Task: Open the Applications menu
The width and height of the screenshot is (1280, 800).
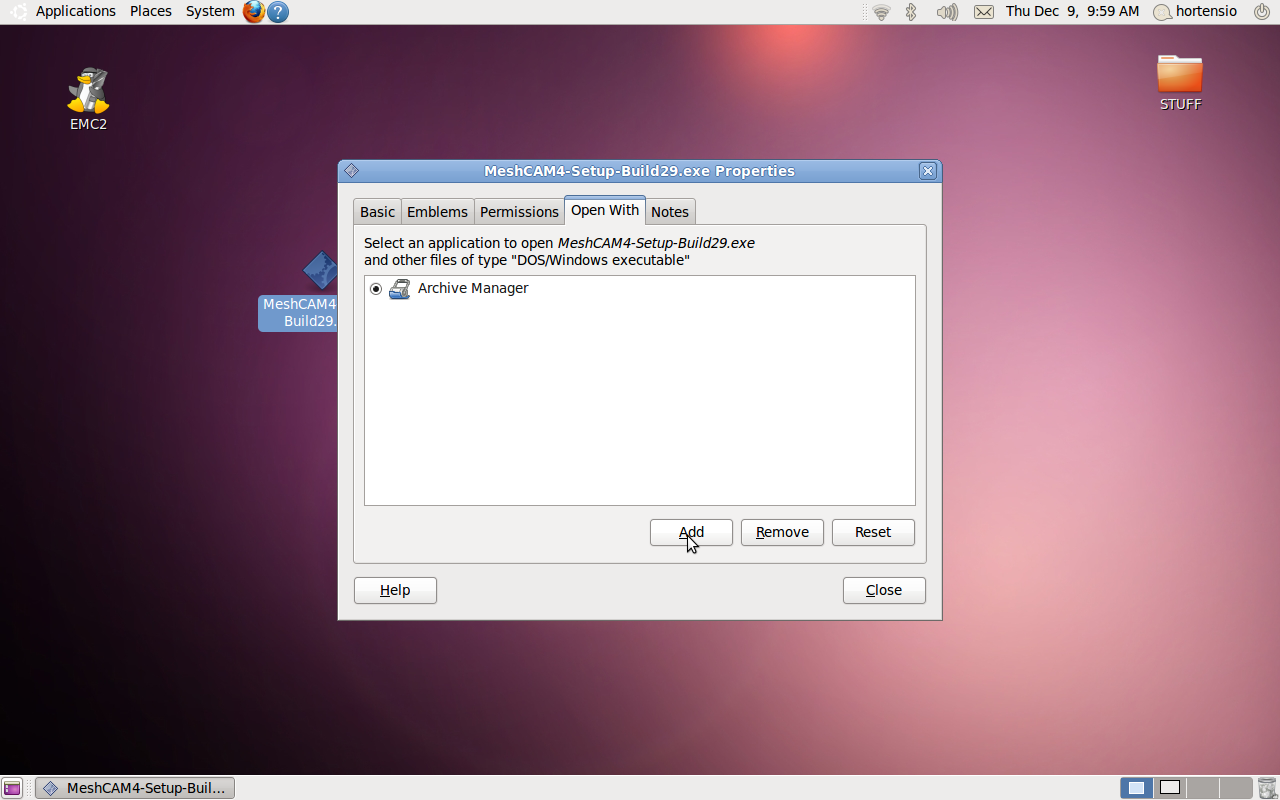Action: coord(75,11)
